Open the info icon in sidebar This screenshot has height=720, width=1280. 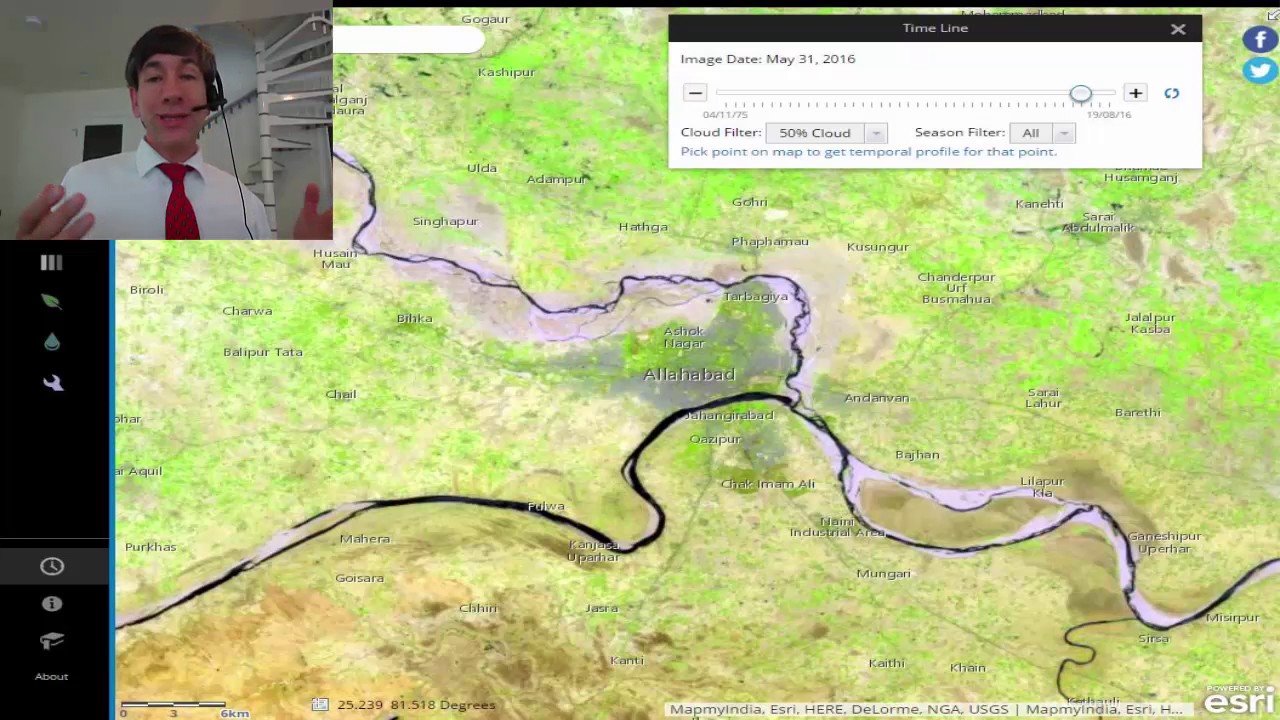coord(52,604)
